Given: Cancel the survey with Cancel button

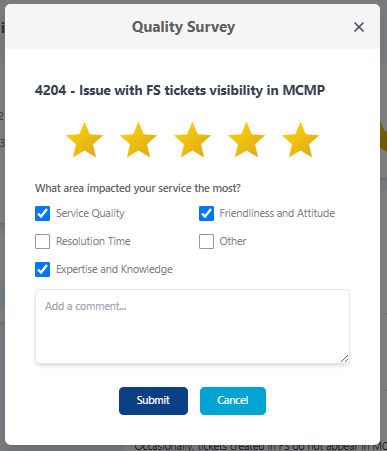Looking at the screenshot, I should click(x=233, y=401).
